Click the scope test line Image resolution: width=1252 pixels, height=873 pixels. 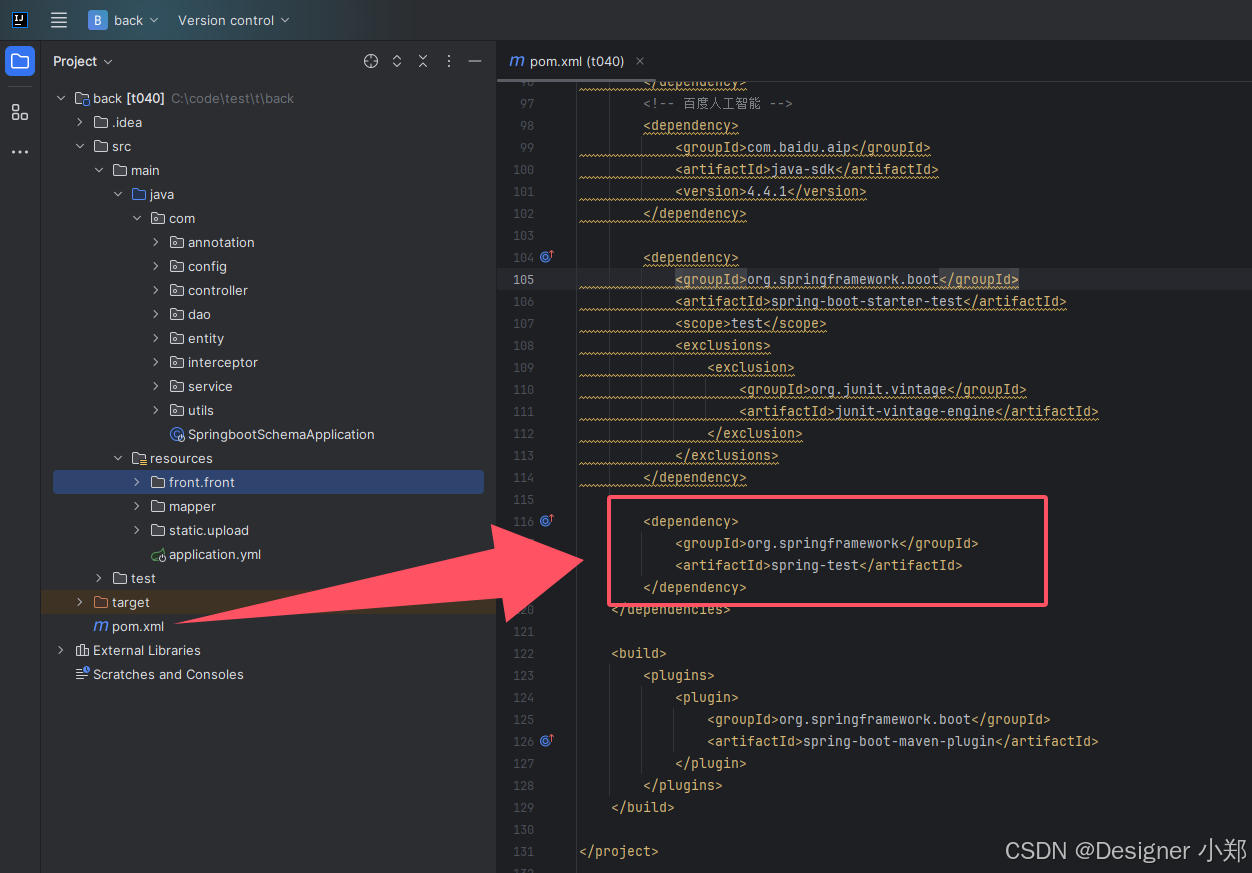pyautogui.click(x=751, y=323)
